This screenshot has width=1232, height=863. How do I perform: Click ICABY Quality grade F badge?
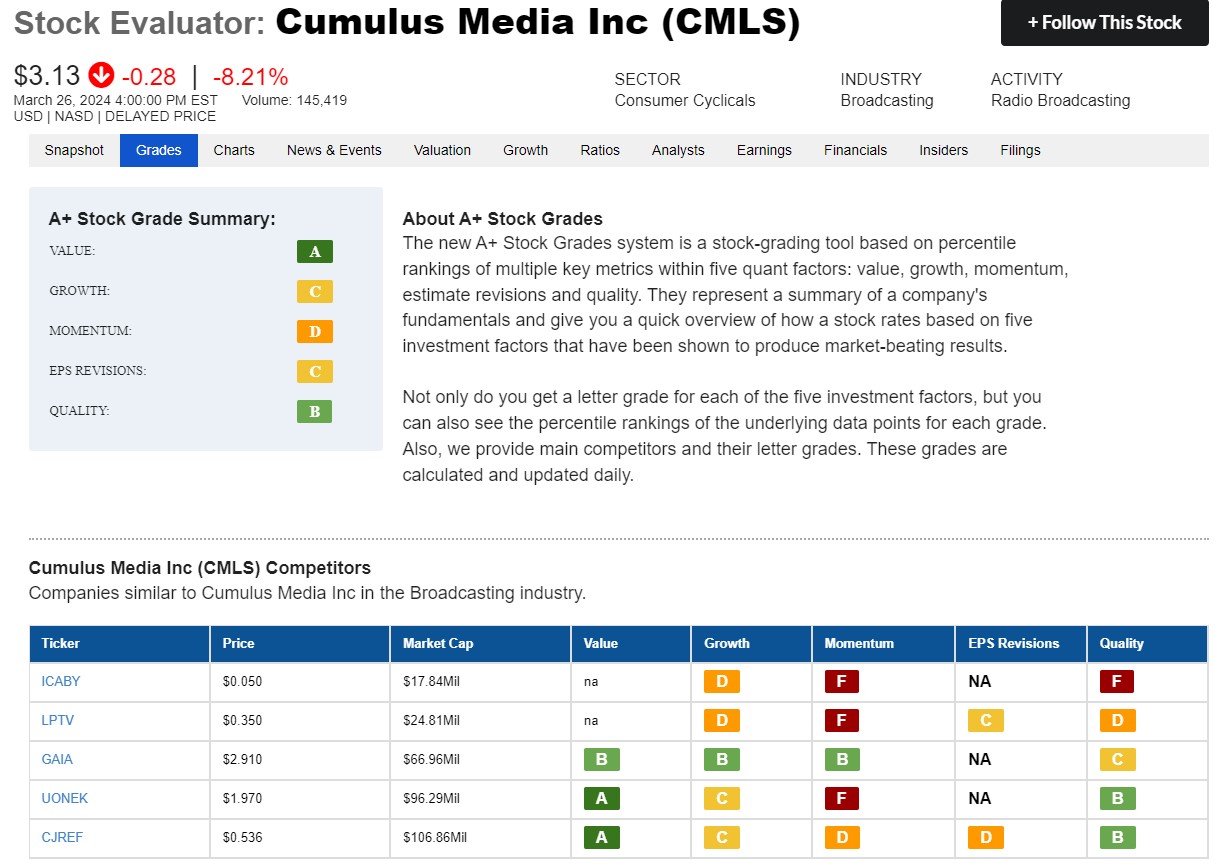[x=1117, y=682]
